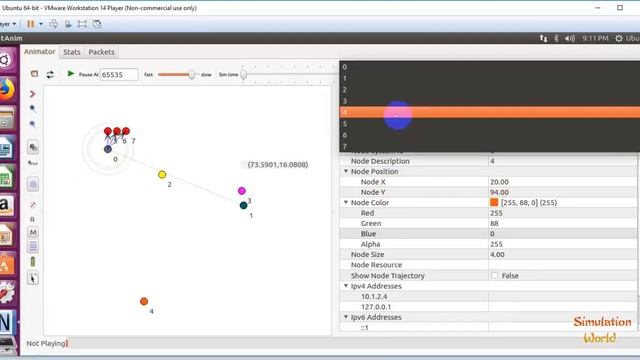640x360 pixels.
Task: Collapse the Node Color group
Action: point(346,202)
